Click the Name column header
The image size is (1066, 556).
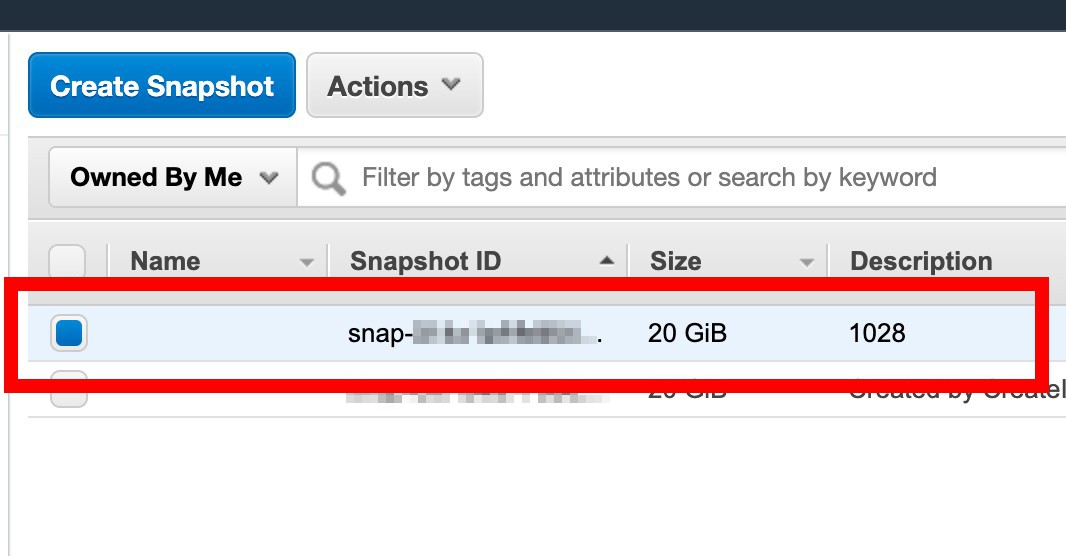165,261
